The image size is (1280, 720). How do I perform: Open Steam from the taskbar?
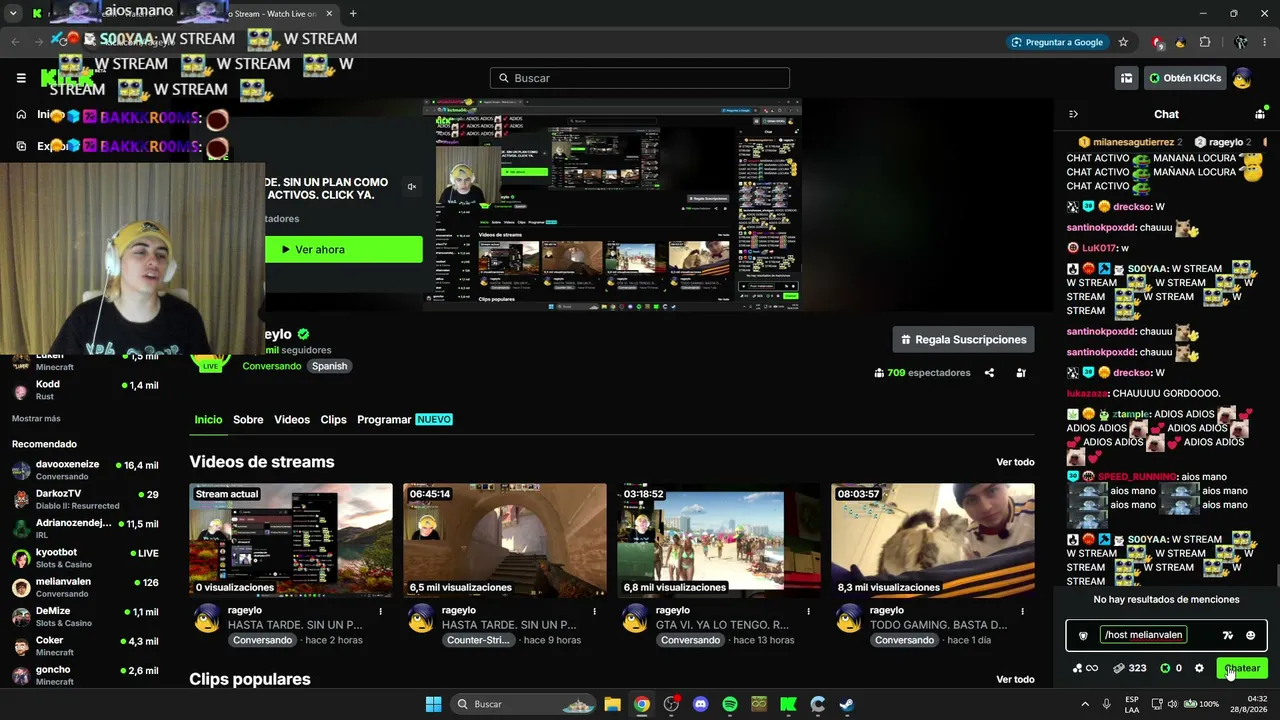click(846, 704)
